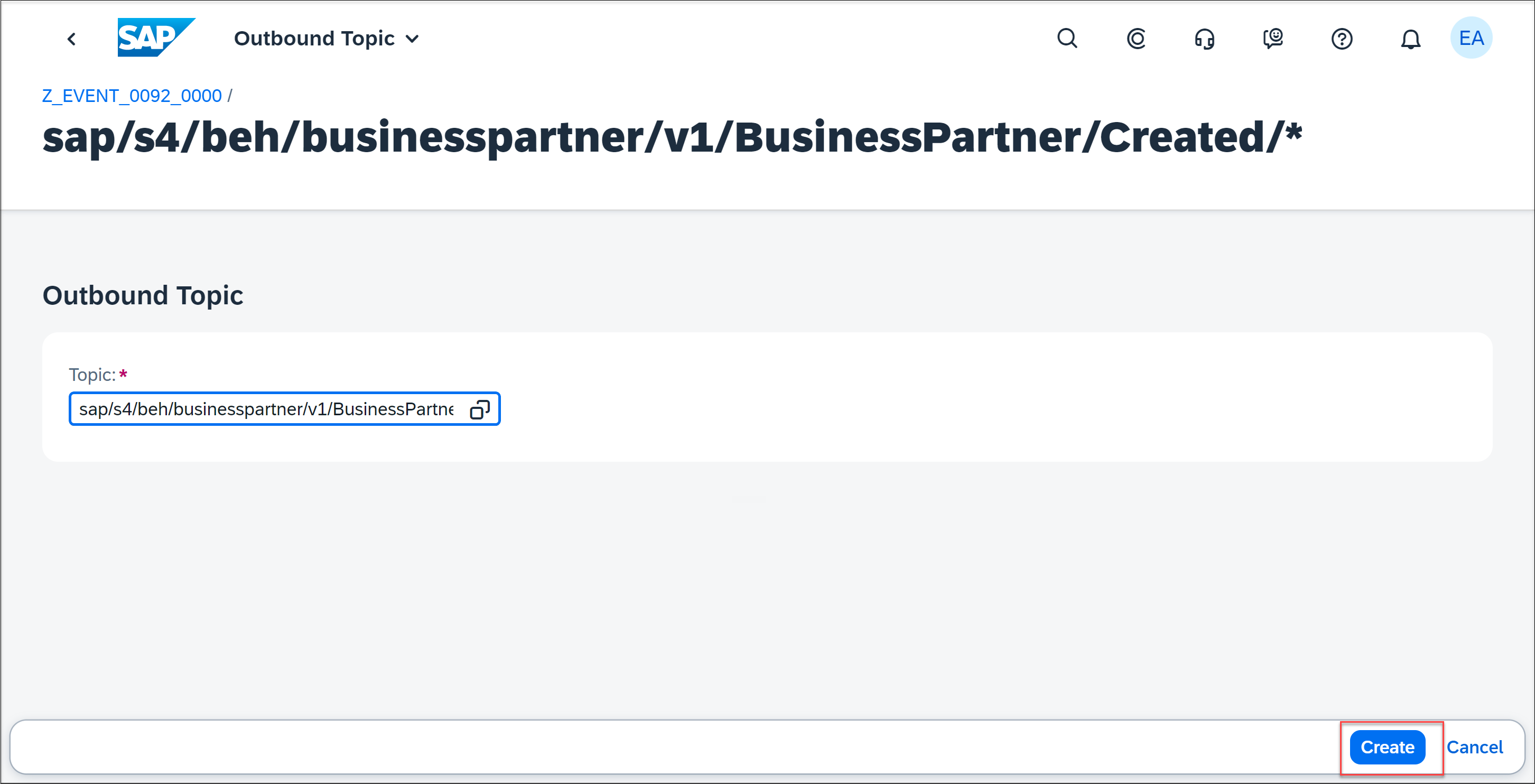Image resolution: width=1535 pixels, height=784 pixels.
Task: Open the EA user profile avatar
Action: [1471, 38]
